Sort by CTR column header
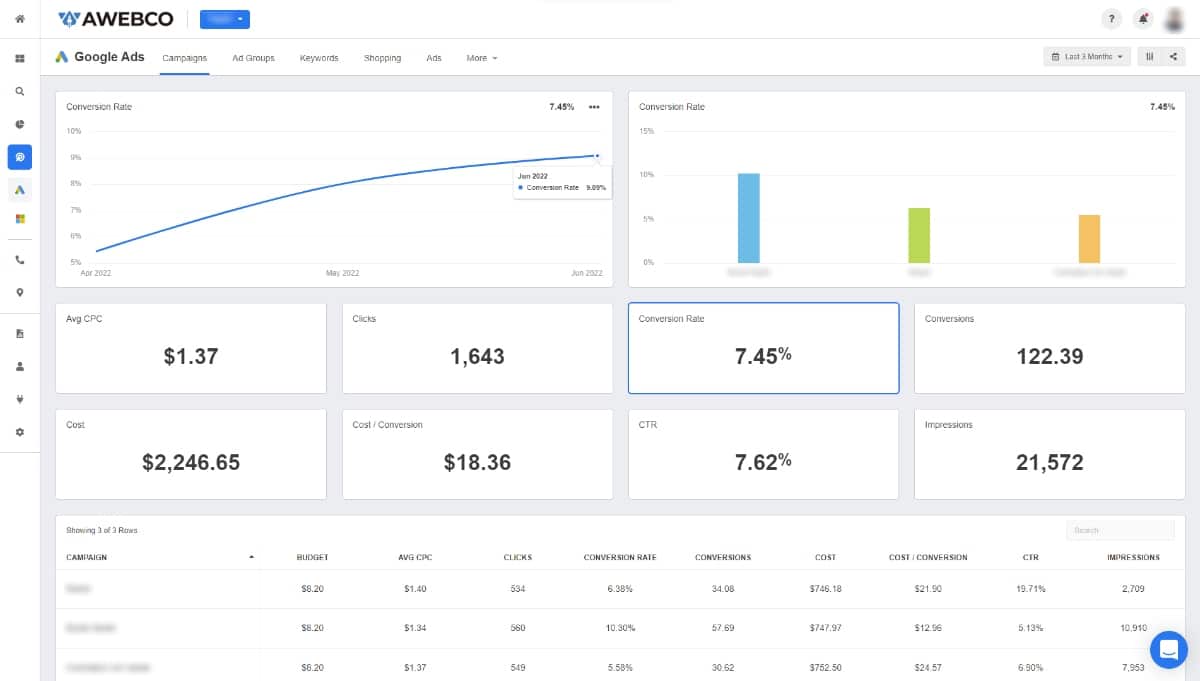1200x681 pixels. tap(1031, 557)
